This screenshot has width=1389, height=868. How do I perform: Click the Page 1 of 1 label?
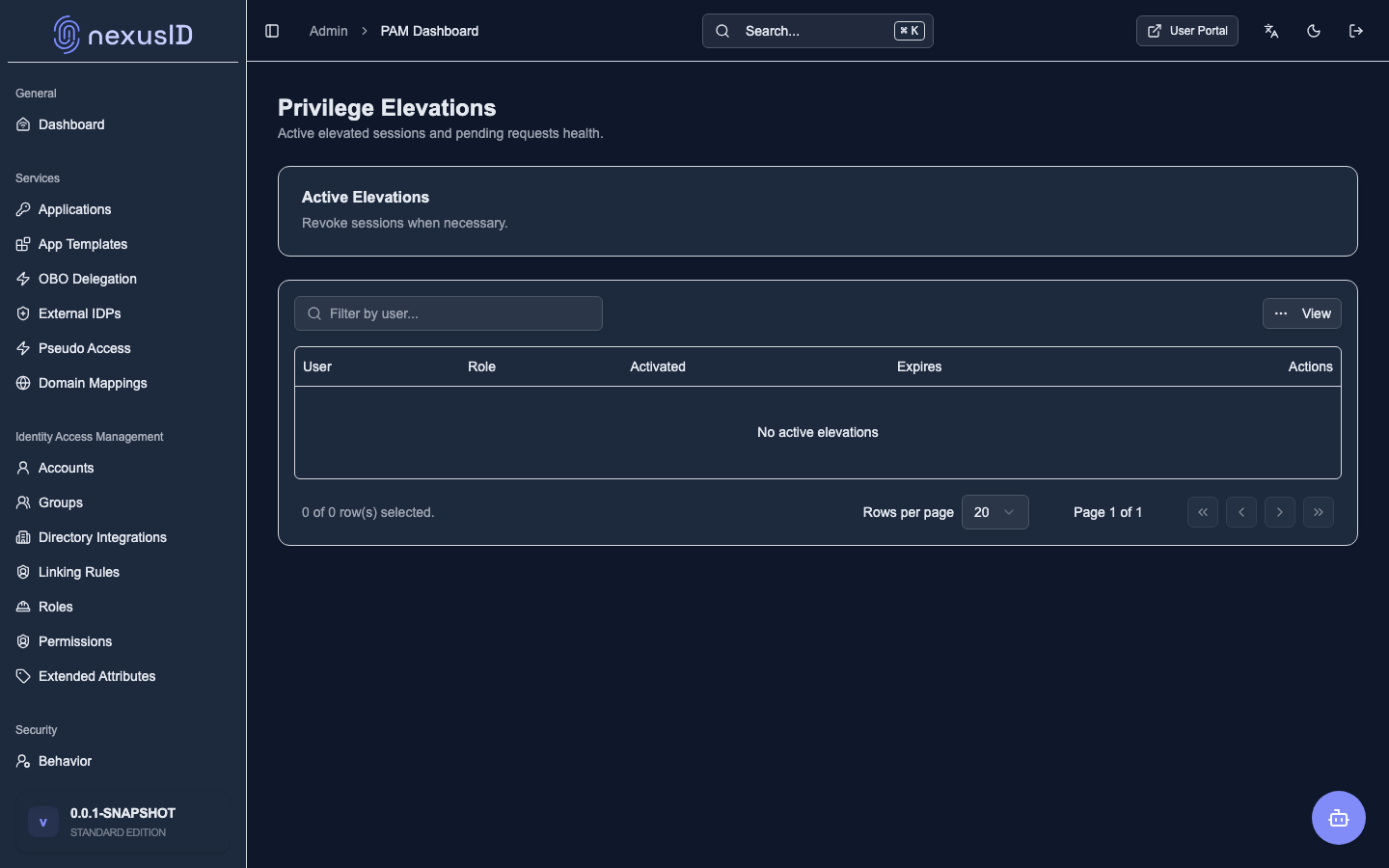point(1107,512)
